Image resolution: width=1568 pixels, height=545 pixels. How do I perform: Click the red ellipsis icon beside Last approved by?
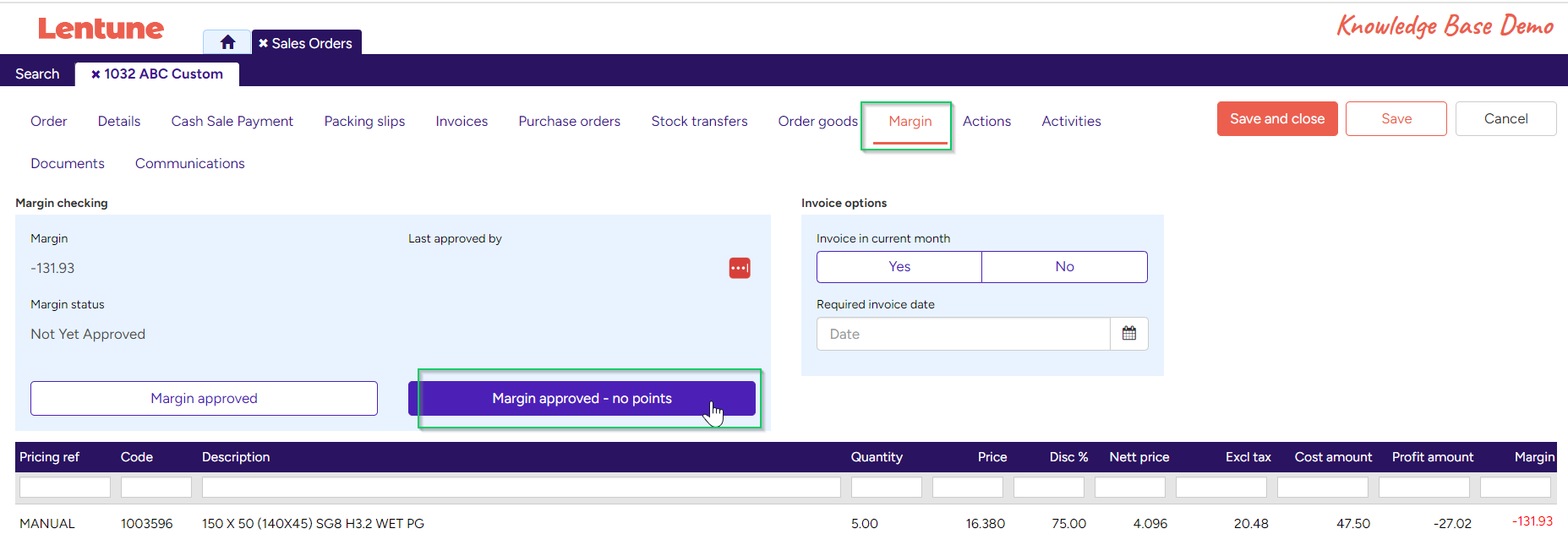740,268
